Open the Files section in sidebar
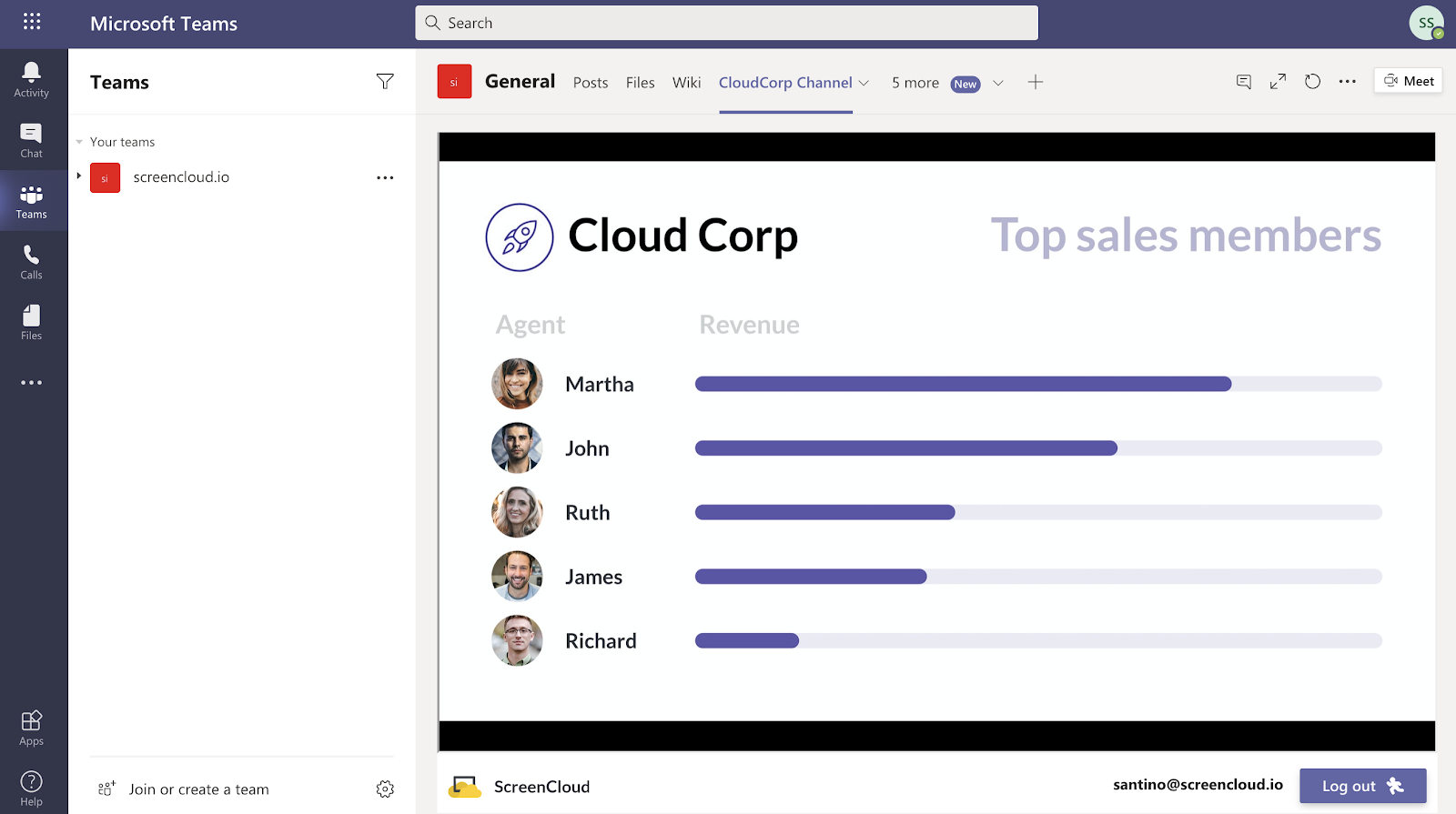Viewport: 1456px width, 814px height. [32, 323]
